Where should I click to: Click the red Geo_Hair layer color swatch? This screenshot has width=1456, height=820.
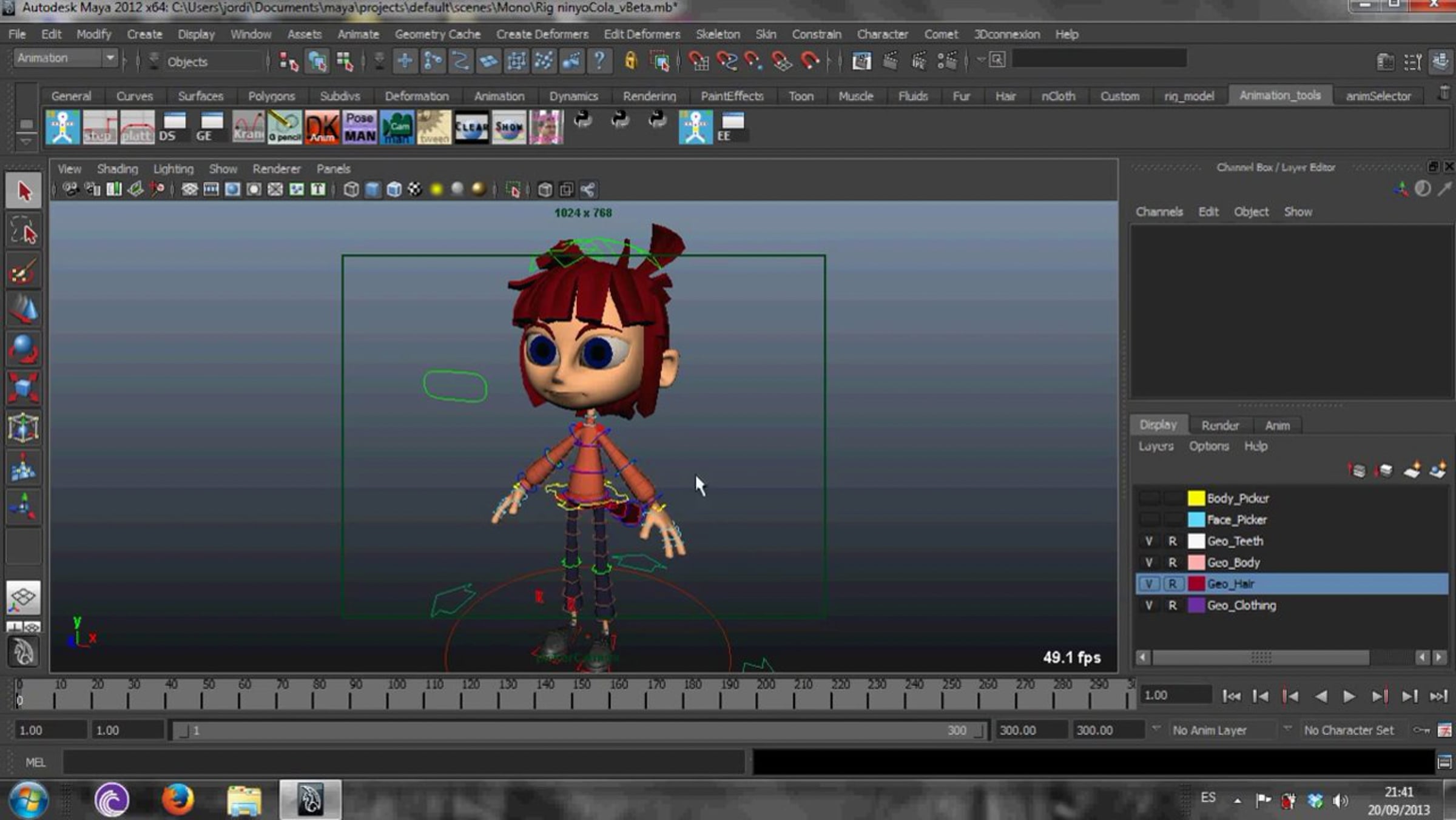(1196, 584)
